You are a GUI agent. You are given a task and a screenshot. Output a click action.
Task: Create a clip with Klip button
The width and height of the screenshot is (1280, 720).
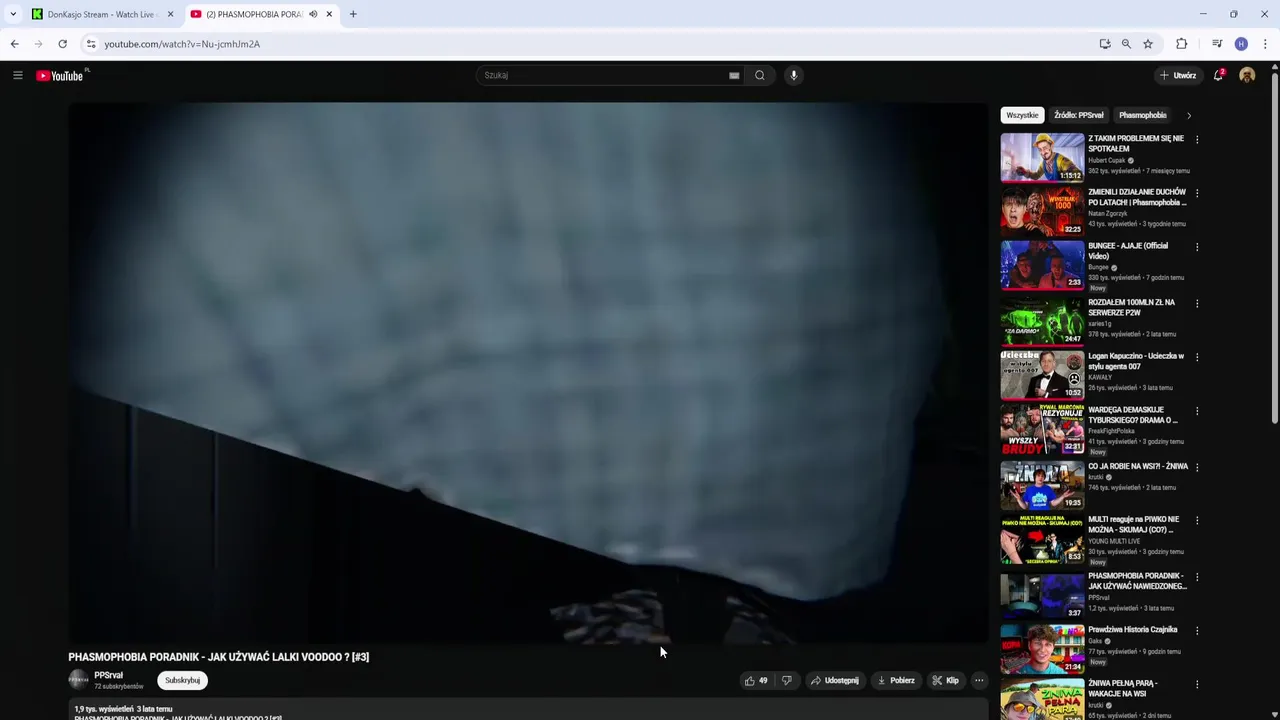tap(946, 680)
